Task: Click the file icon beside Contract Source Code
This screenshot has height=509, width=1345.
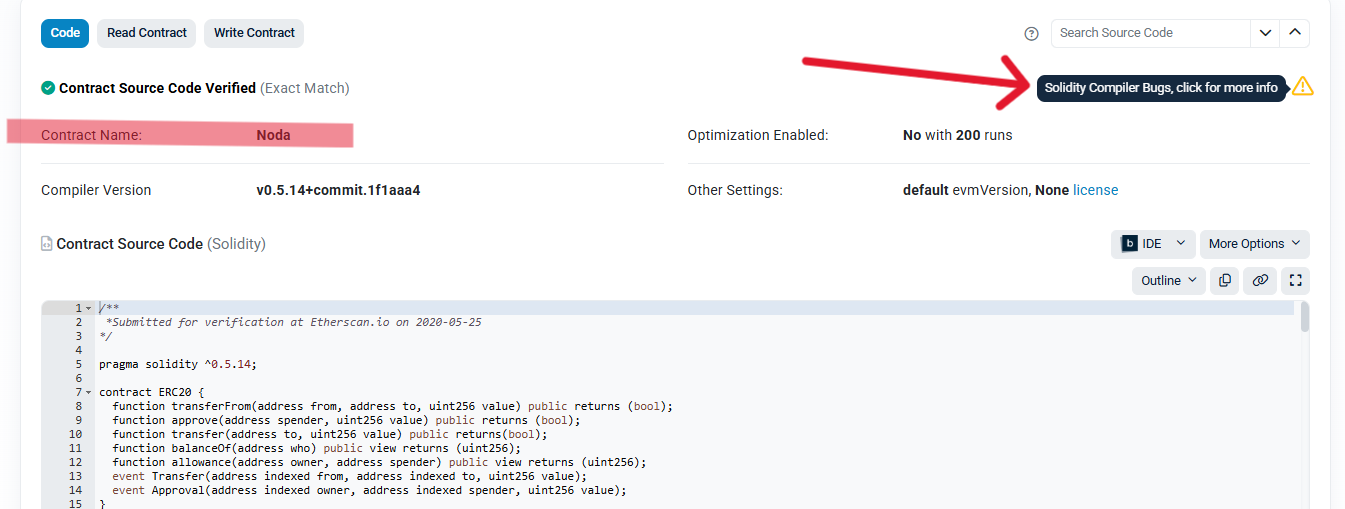Action: click(x=47, y=244)
